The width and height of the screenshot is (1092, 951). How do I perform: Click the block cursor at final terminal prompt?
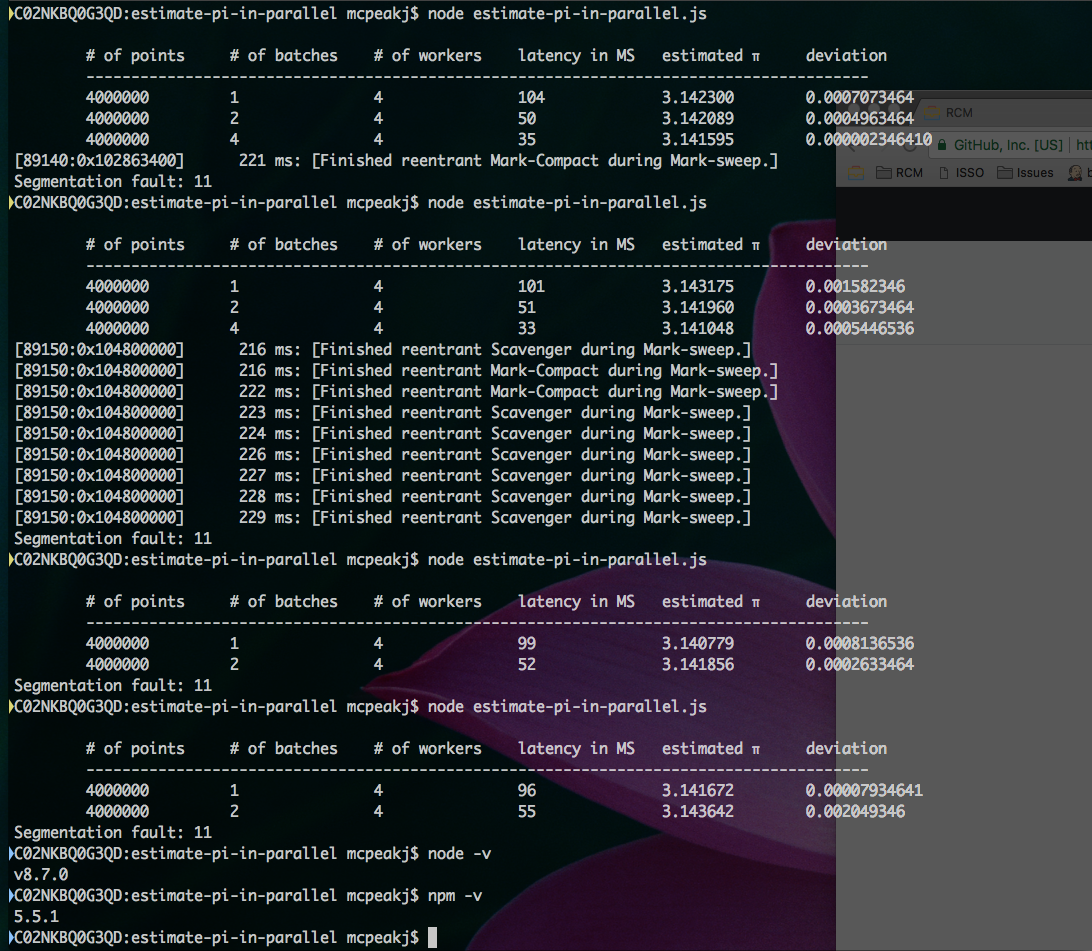click(432, 937)
